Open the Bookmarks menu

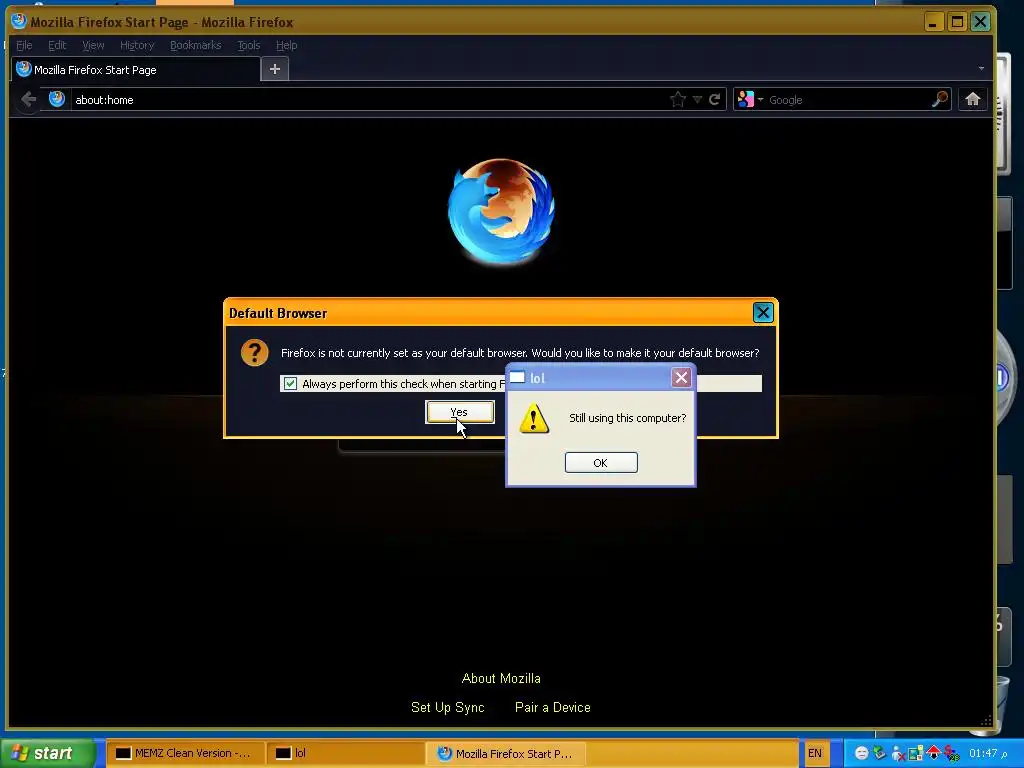(195, 45)
